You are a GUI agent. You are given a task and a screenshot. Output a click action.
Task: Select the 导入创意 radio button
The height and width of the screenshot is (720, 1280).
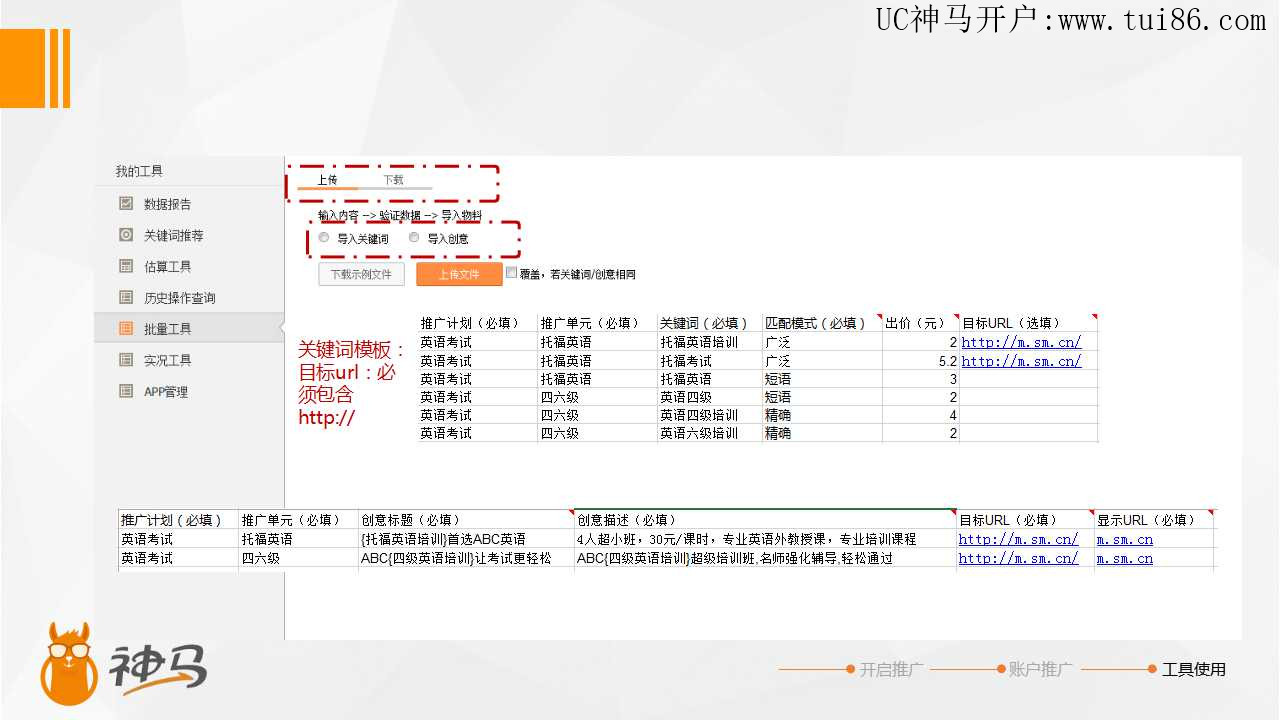(x=414, y=238)
